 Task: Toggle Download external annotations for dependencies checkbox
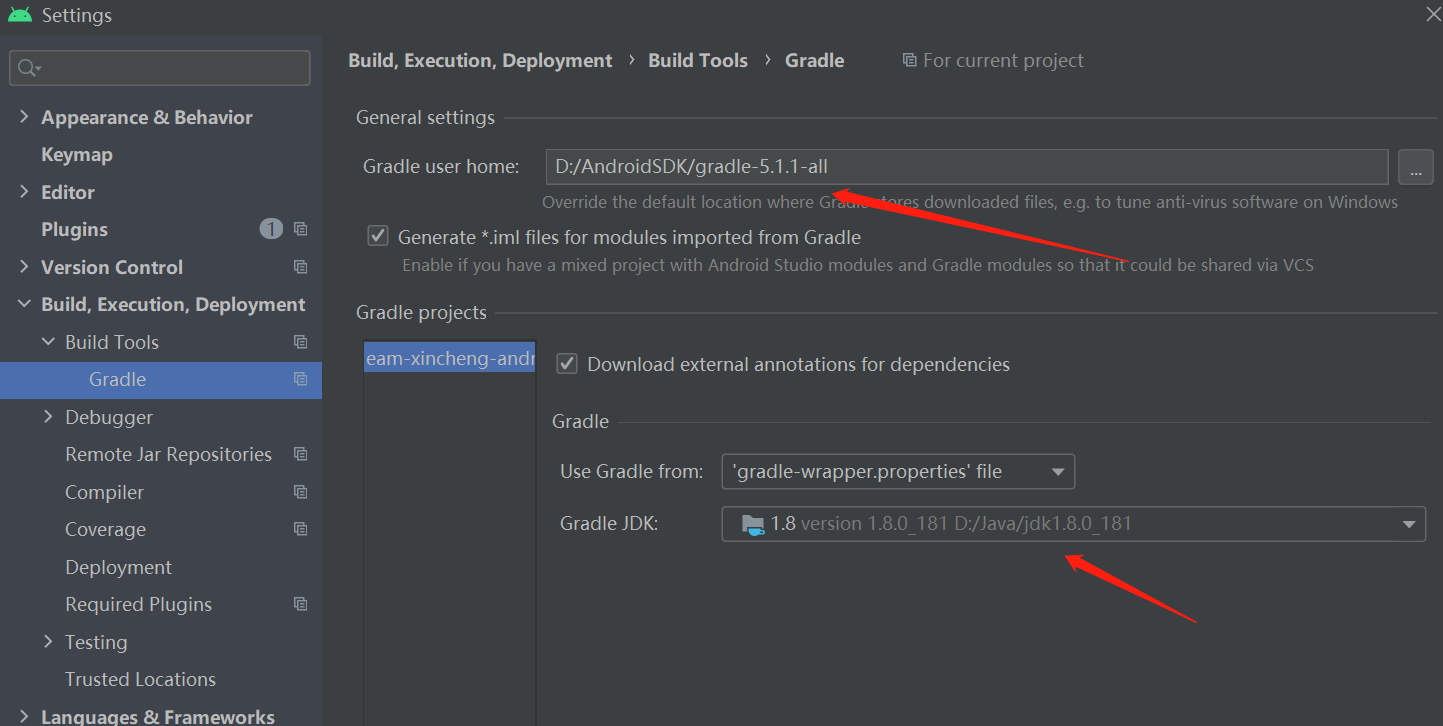(x=567, y=364)
